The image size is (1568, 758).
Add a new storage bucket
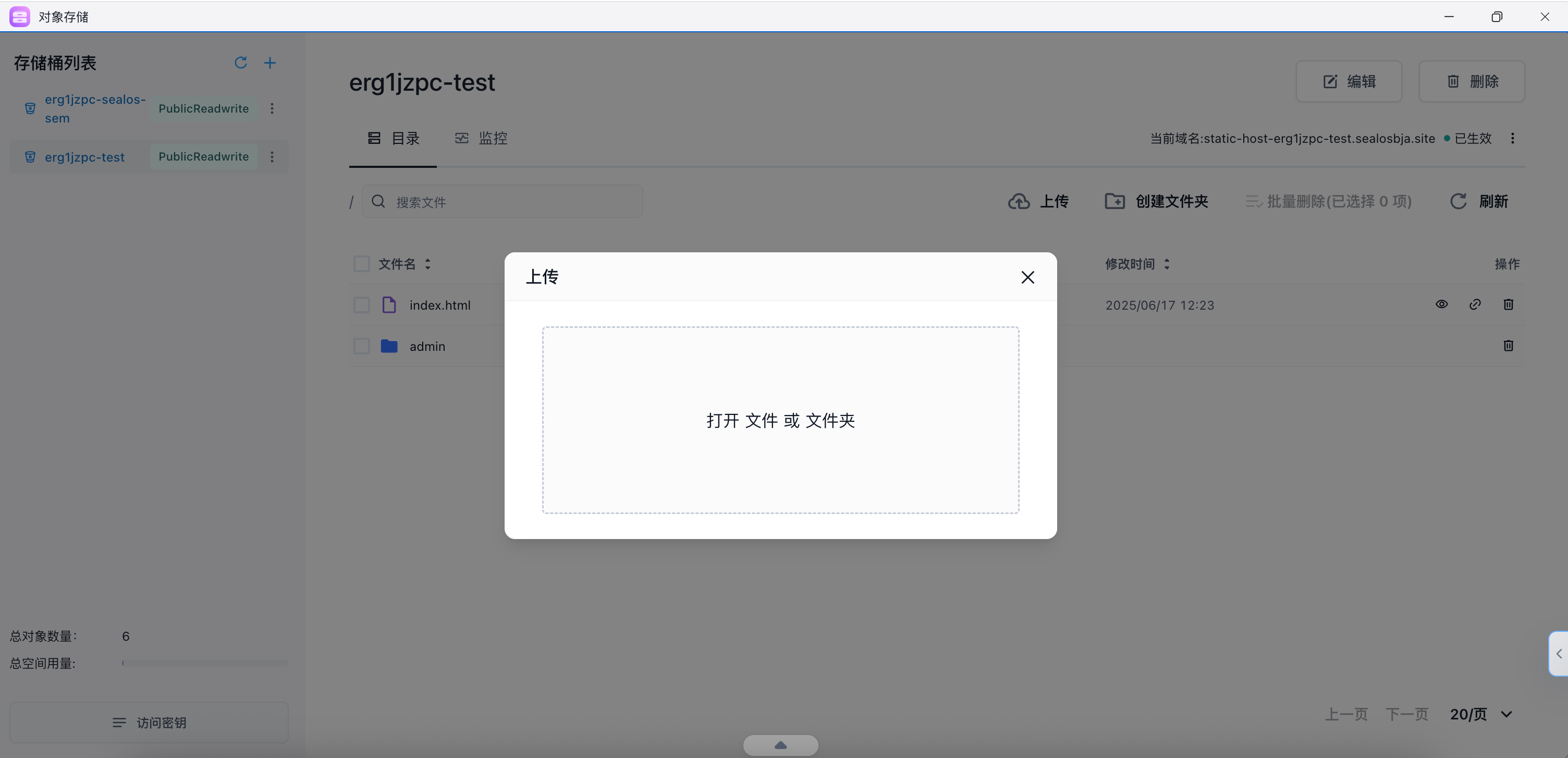[270, 63]
